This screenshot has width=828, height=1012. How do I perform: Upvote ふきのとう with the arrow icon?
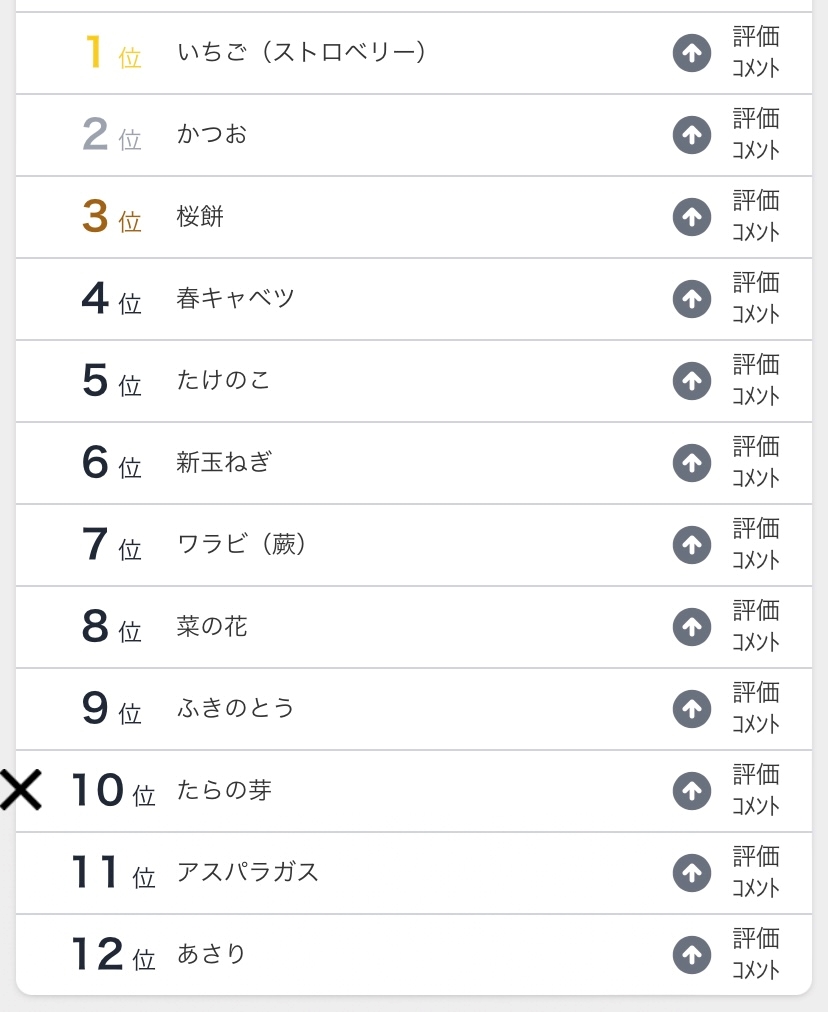click(691, 709)
